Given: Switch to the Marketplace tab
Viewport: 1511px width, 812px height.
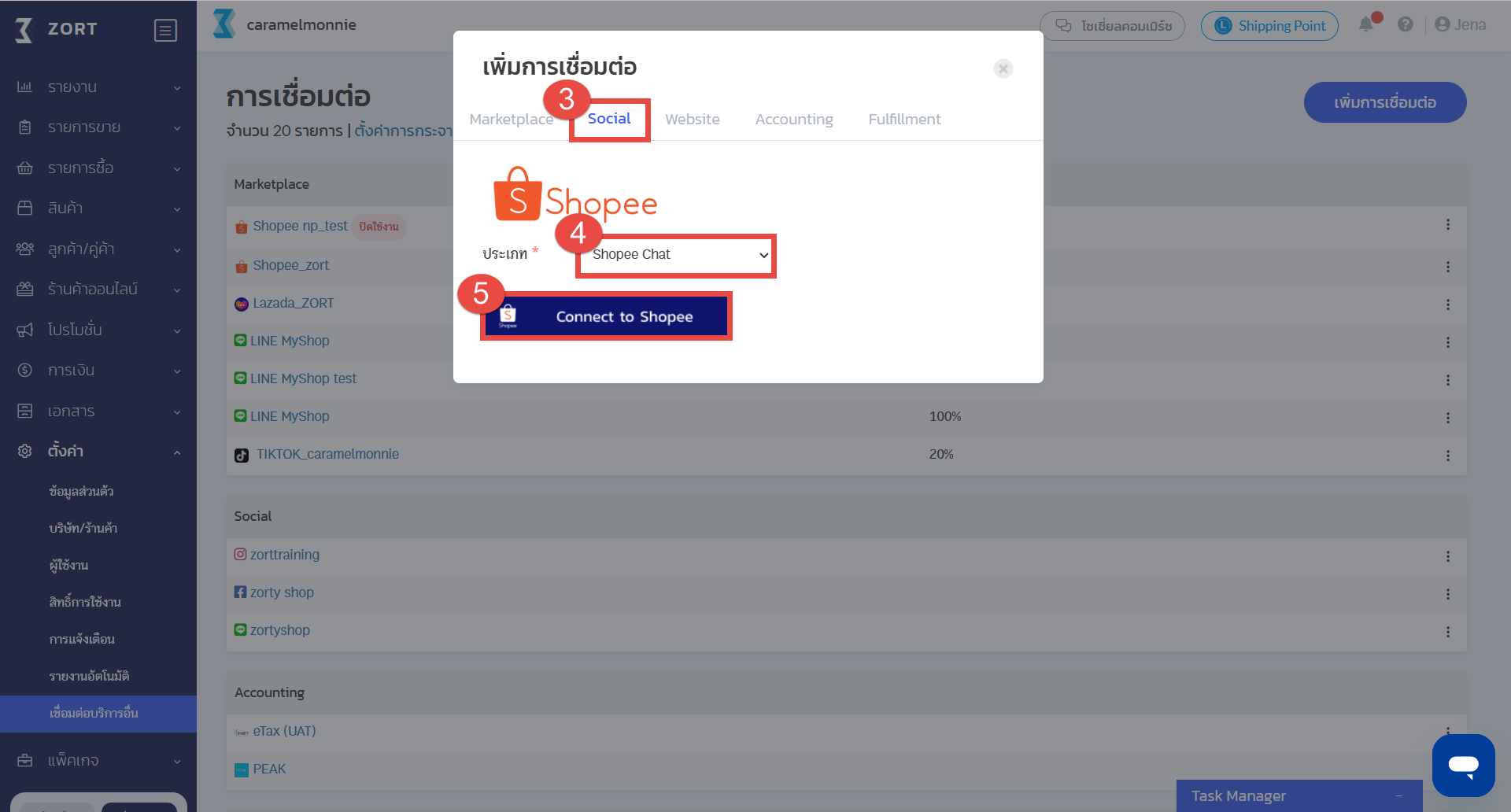Looking at the screenshot, I should [x=512, y=120].
